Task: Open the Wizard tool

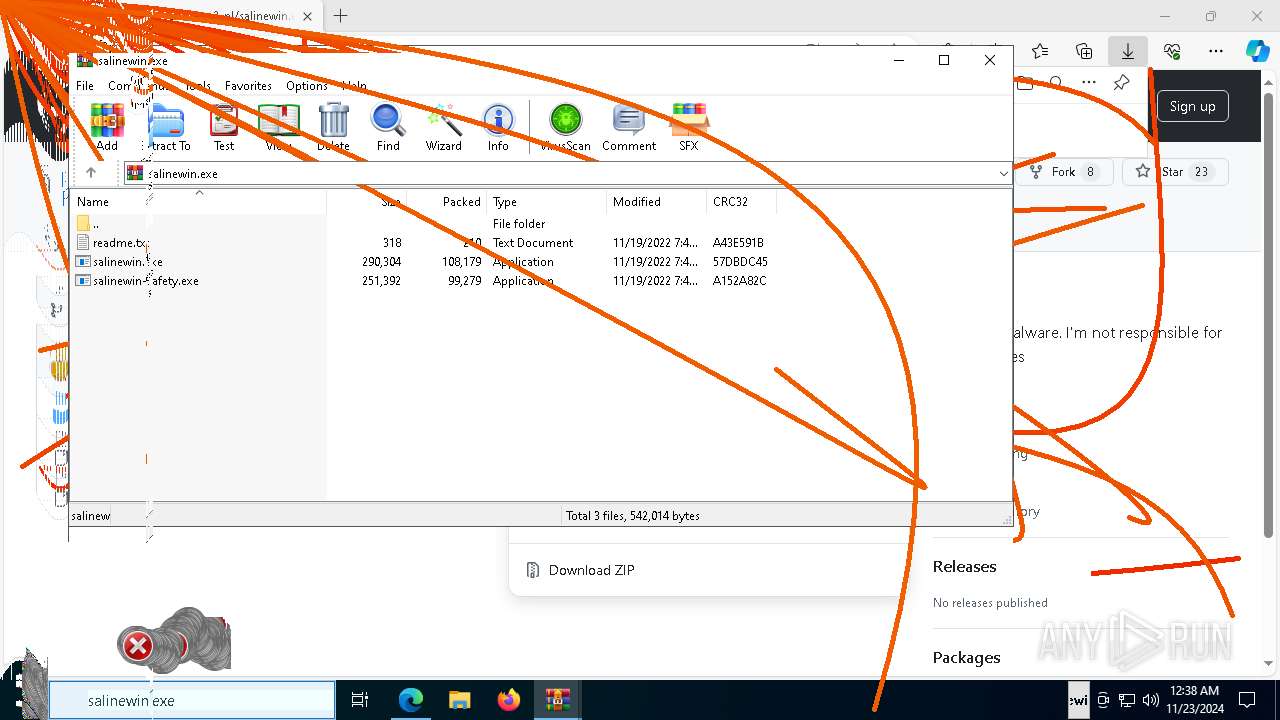Action: (x=443, y=127)
